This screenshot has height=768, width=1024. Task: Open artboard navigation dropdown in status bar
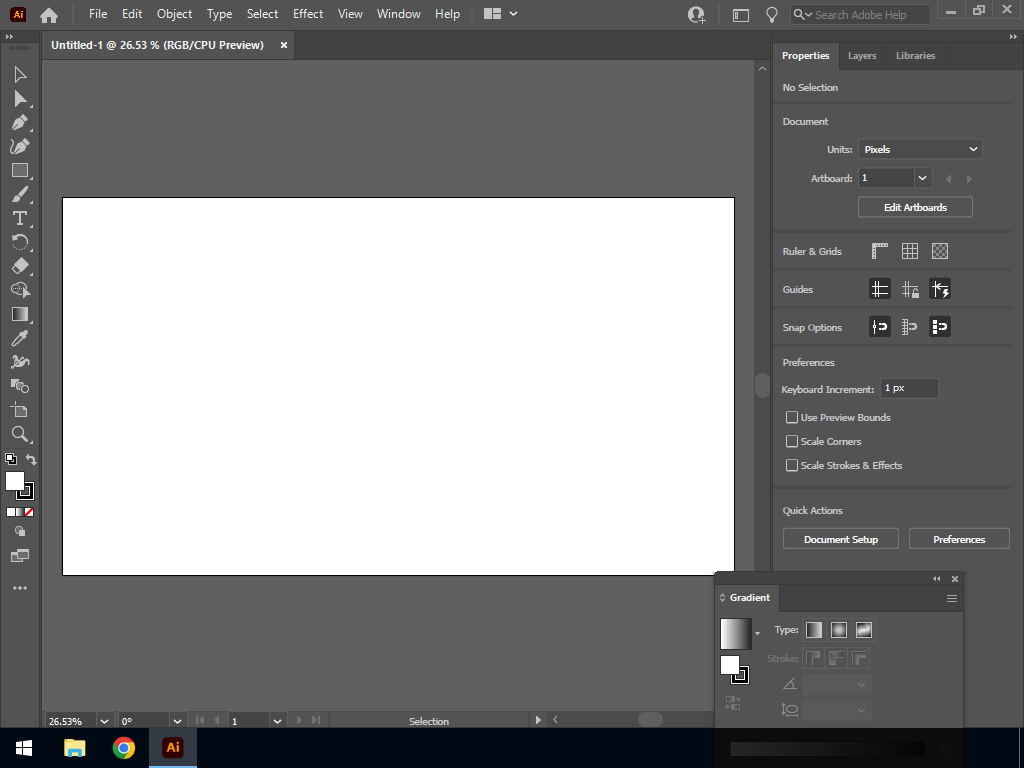[x=277, y=721]
